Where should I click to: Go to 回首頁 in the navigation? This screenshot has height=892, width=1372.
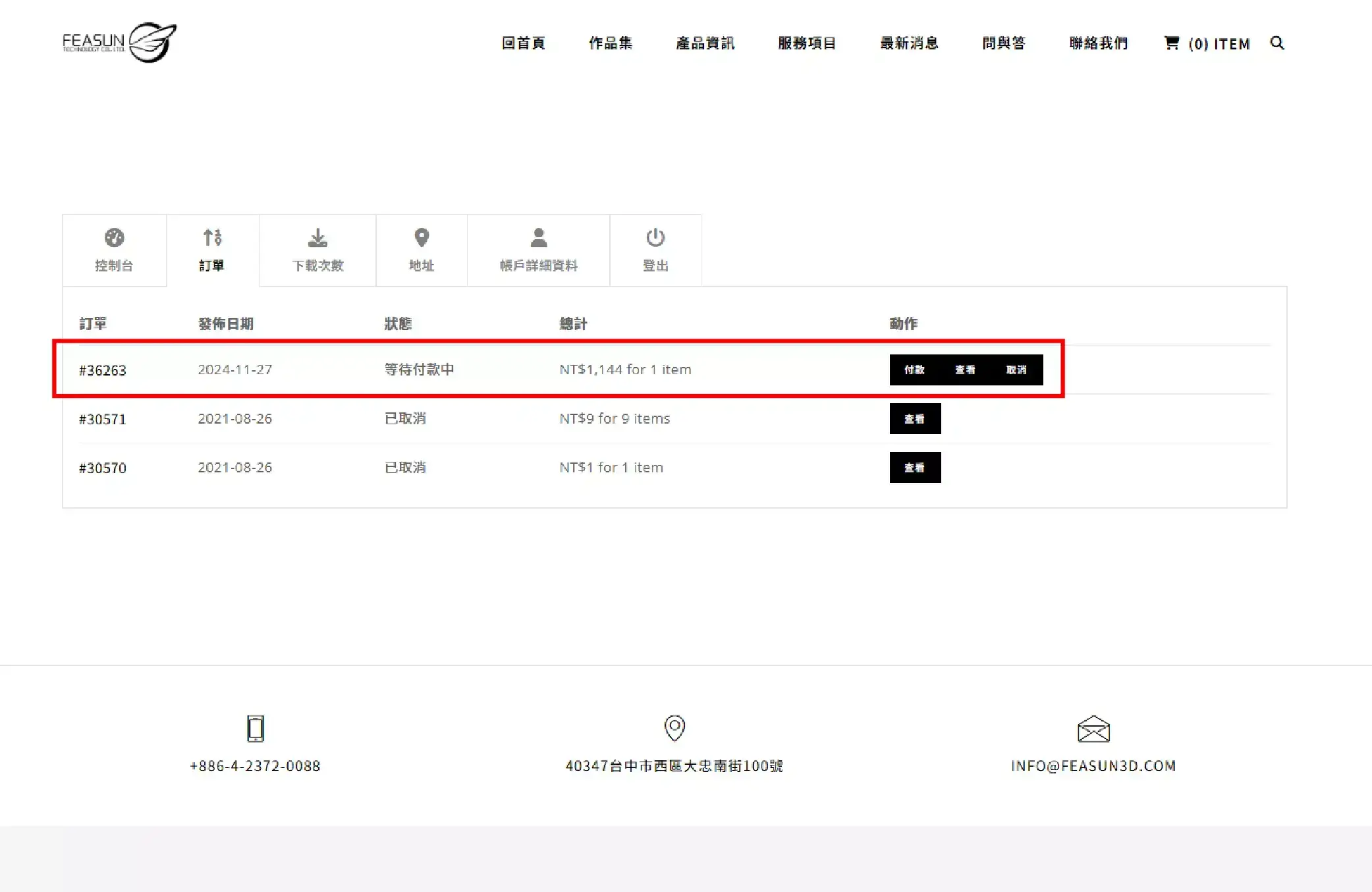click(524, 43)
